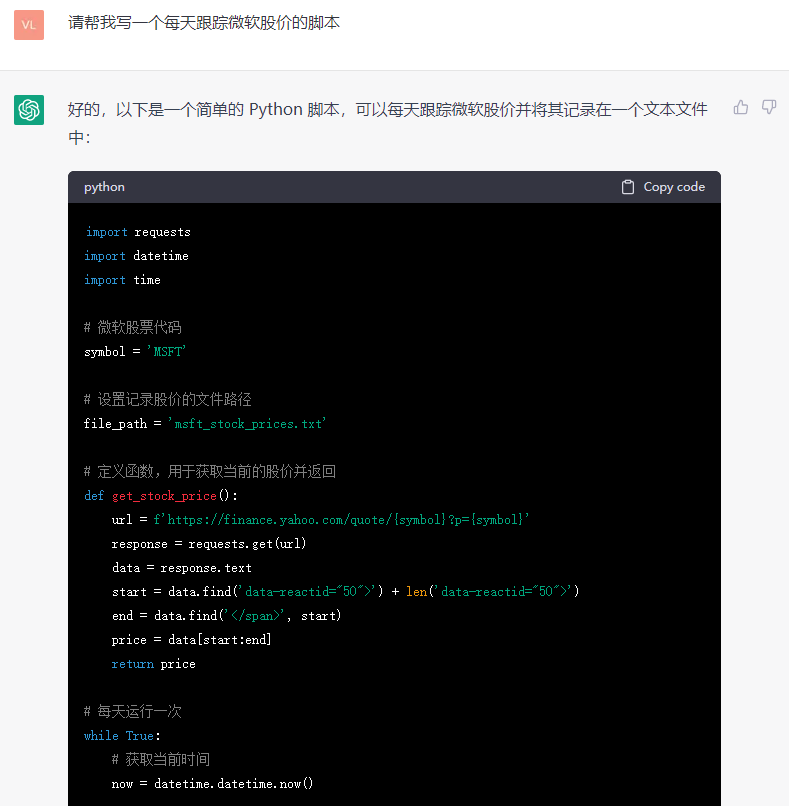The image size is (789, 806).
Task: Click the clipboard icon in code header
Action: tap(628, 187)
